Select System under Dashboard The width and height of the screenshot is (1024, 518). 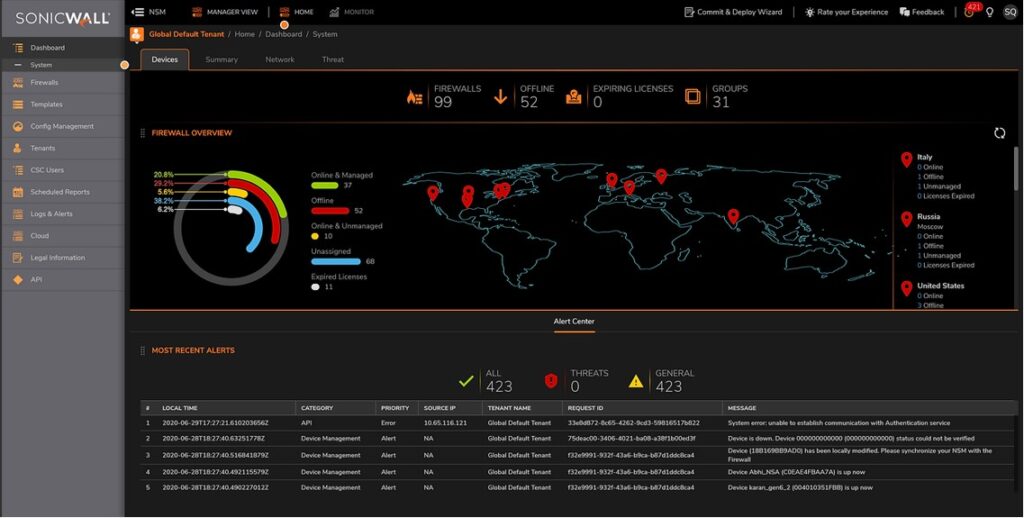pos(63,65)
